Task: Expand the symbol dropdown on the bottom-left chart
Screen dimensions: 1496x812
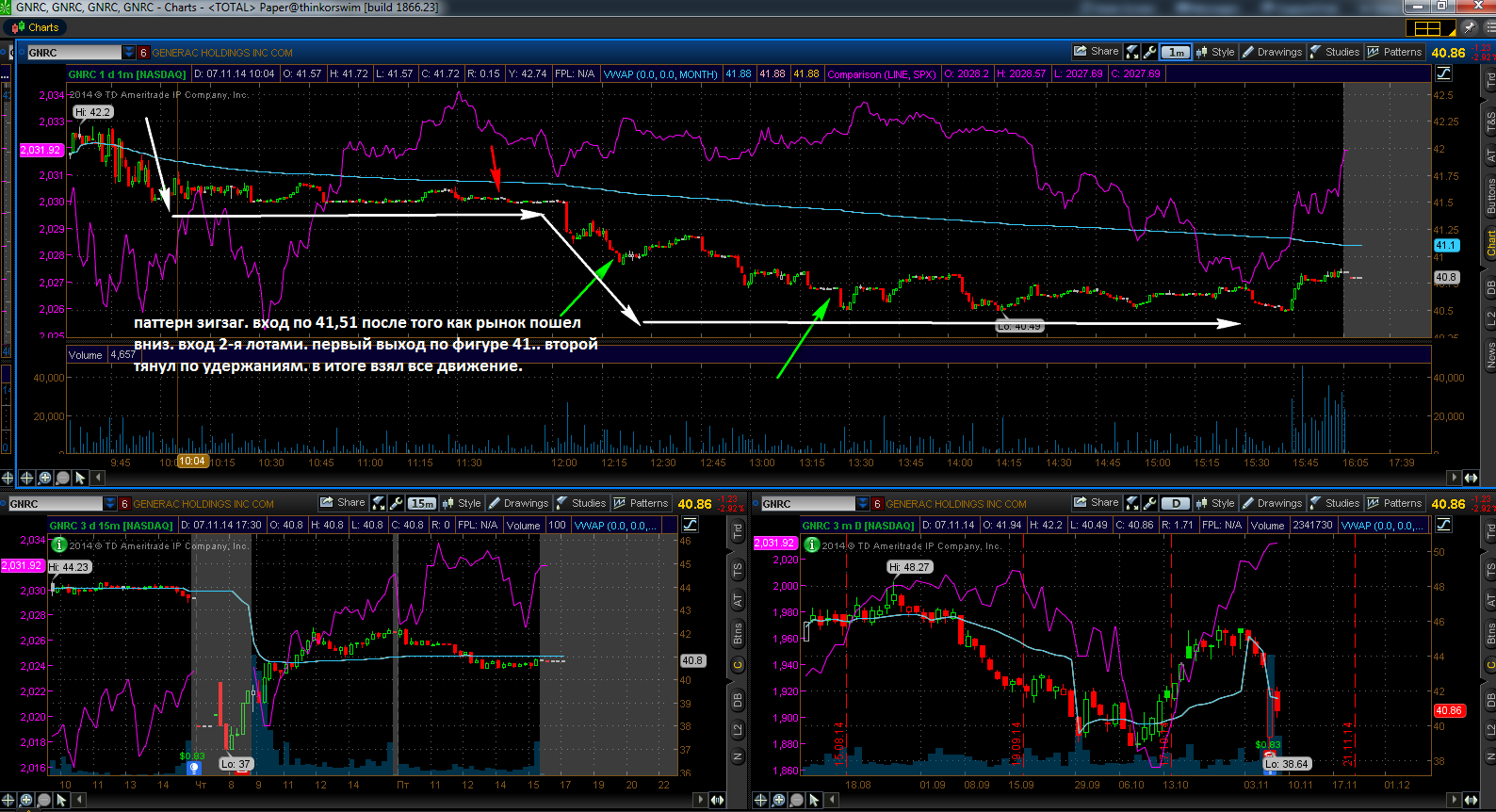Action: point(110,504)
